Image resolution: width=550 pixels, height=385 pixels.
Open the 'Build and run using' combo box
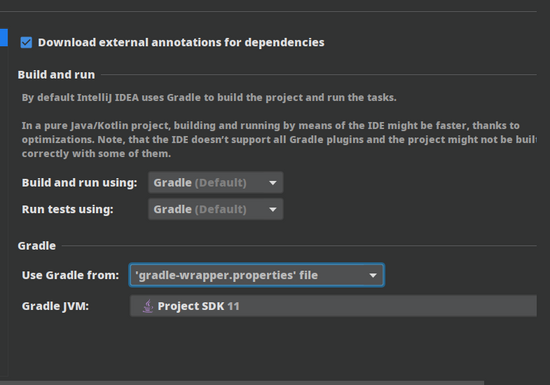click(x=215, y=182)
